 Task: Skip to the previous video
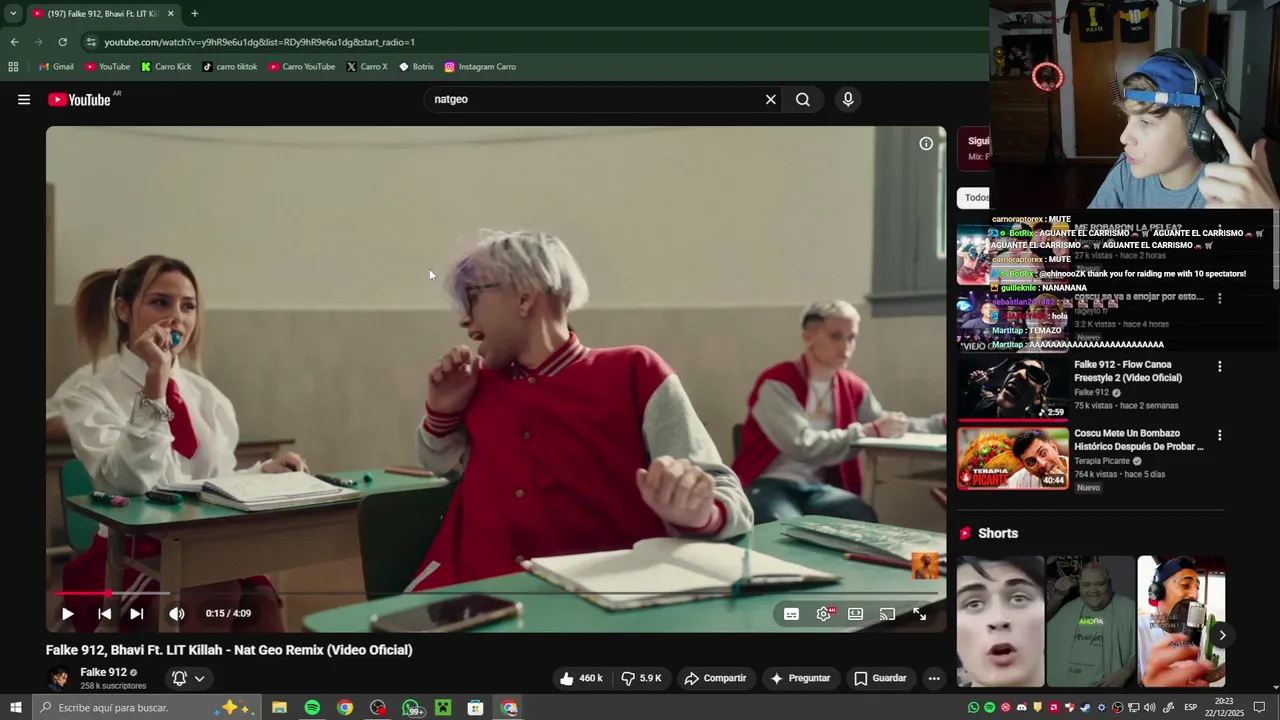pos(104,614)
